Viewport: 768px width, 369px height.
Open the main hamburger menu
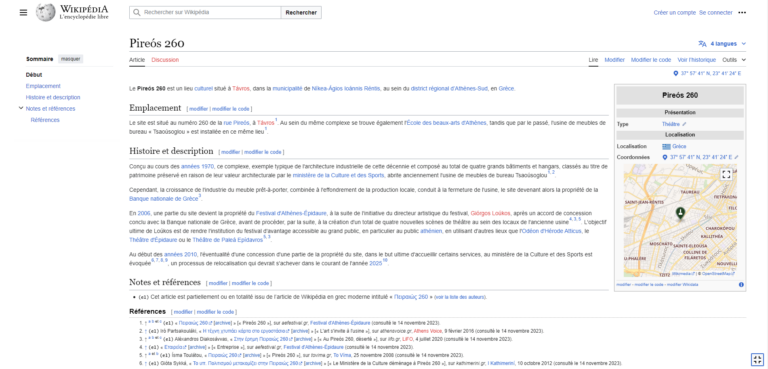[24, 13]
